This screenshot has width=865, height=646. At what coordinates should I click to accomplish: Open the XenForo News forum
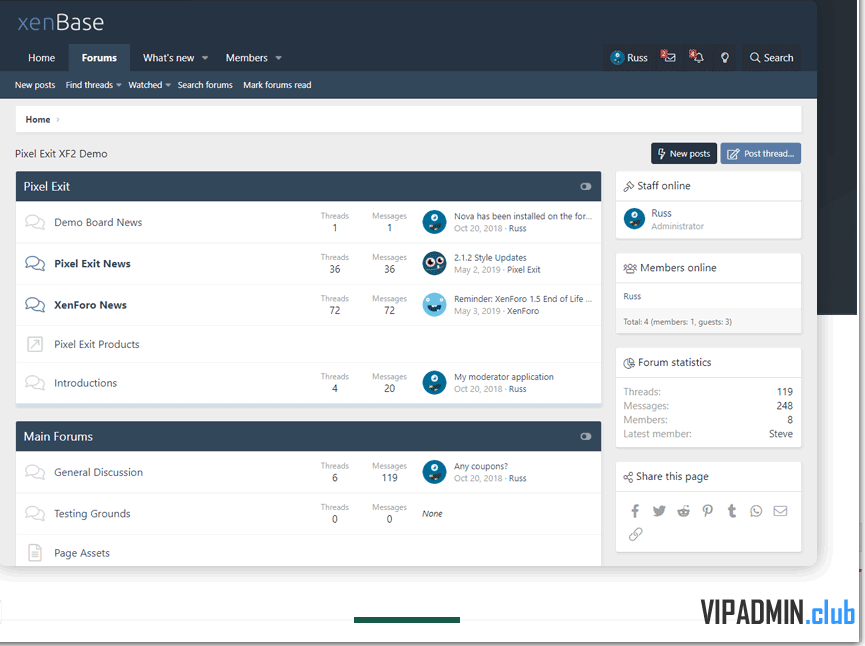(90, 305)
